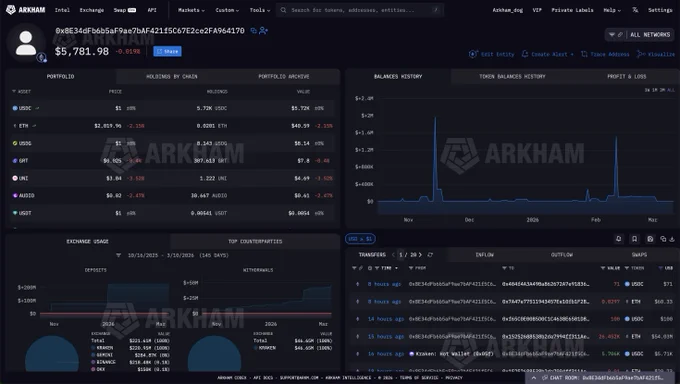Image resolution: width=680 pixels, height=384 pixels.
Task: Click the deposits pie chart
Action: point(52,354)
